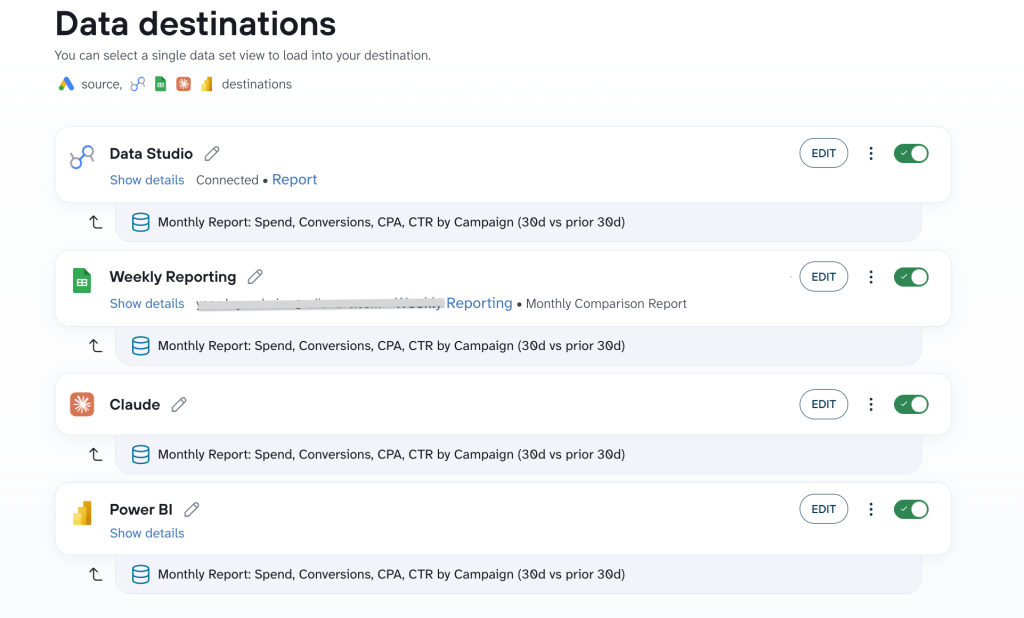Disable the Data Studio destination toggle

pyautogui.click(x=911, y=154)
